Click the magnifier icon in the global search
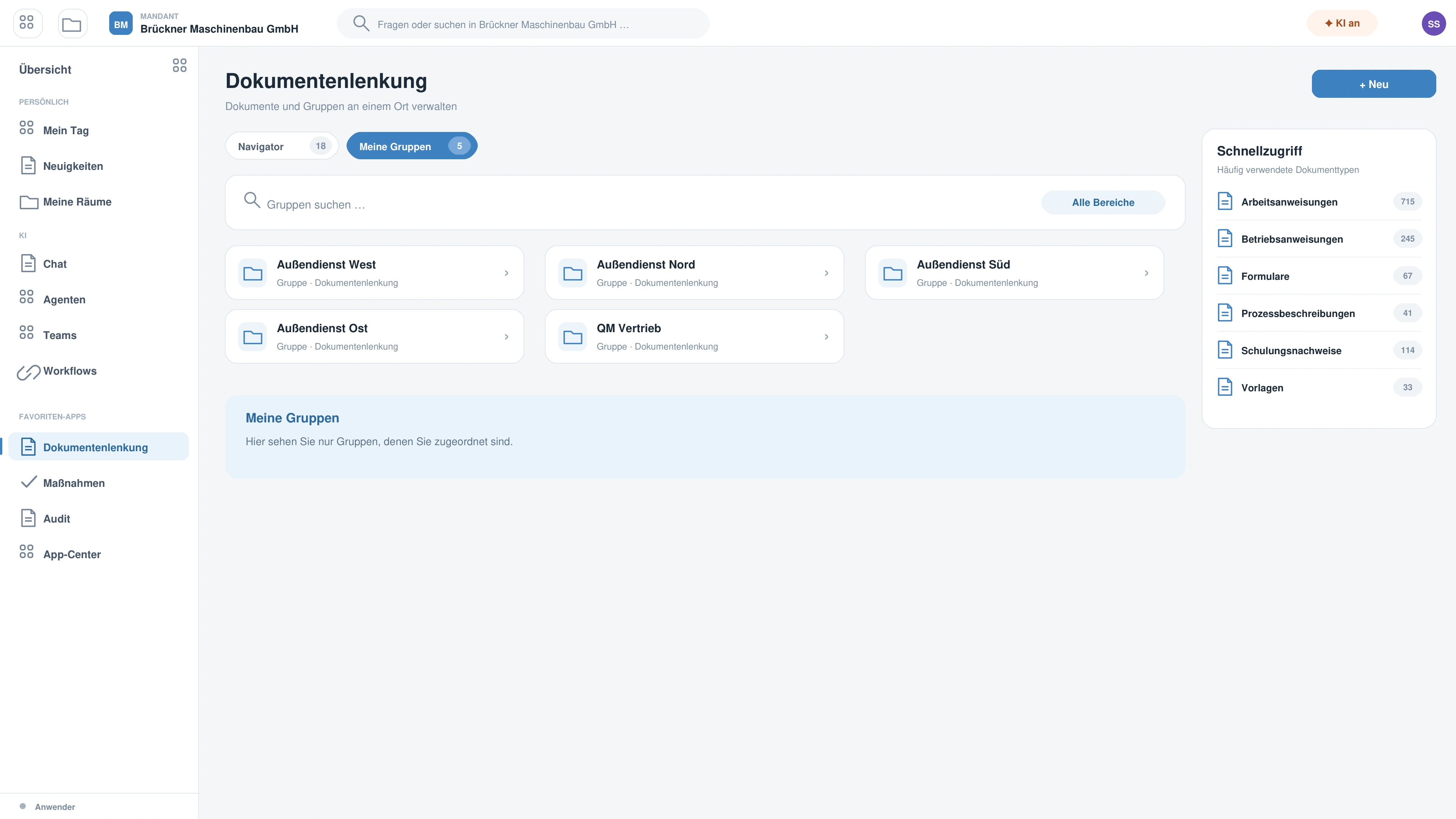This screenshot has width=1456, height=819. 361,23
